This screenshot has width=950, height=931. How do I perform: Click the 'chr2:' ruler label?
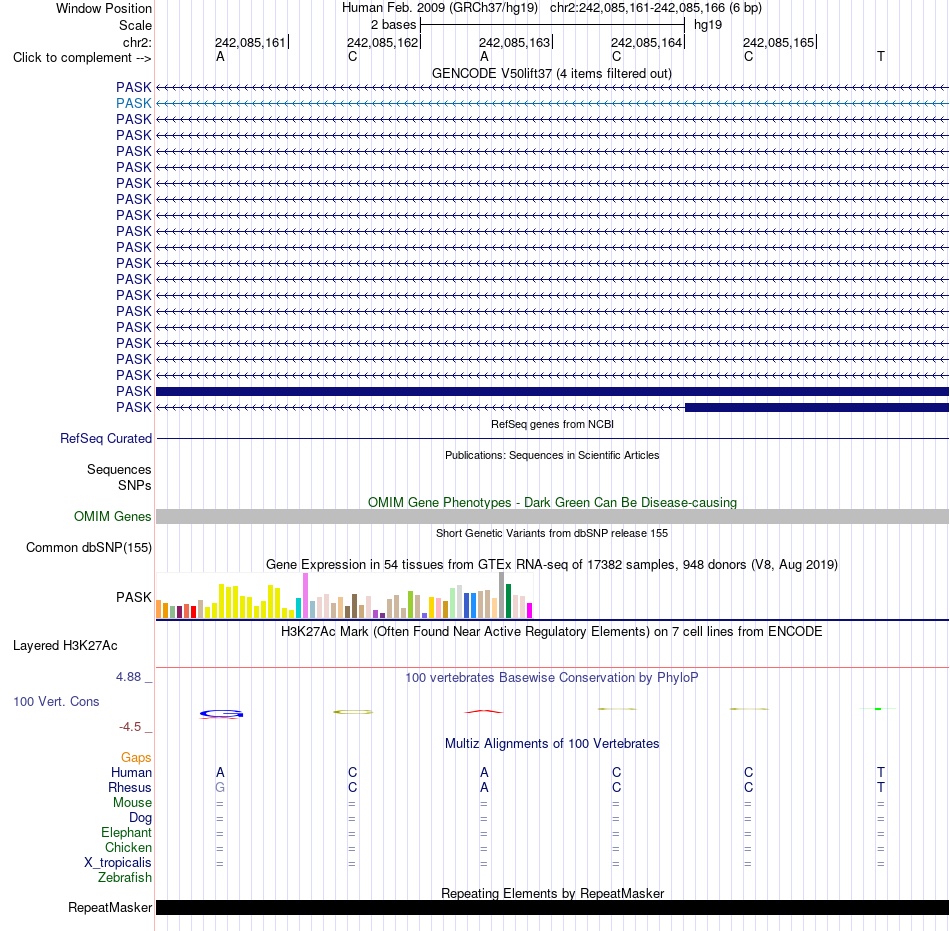click(x=137, y=42)
